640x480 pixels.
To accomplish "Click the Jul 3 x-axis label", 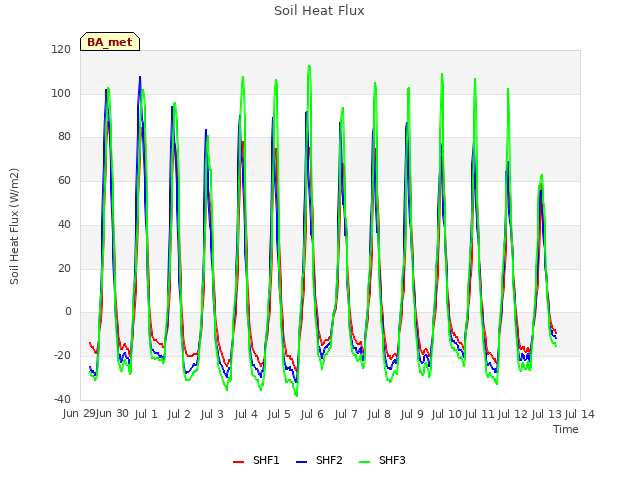I will pyautogui.click(x=212, y=414).
